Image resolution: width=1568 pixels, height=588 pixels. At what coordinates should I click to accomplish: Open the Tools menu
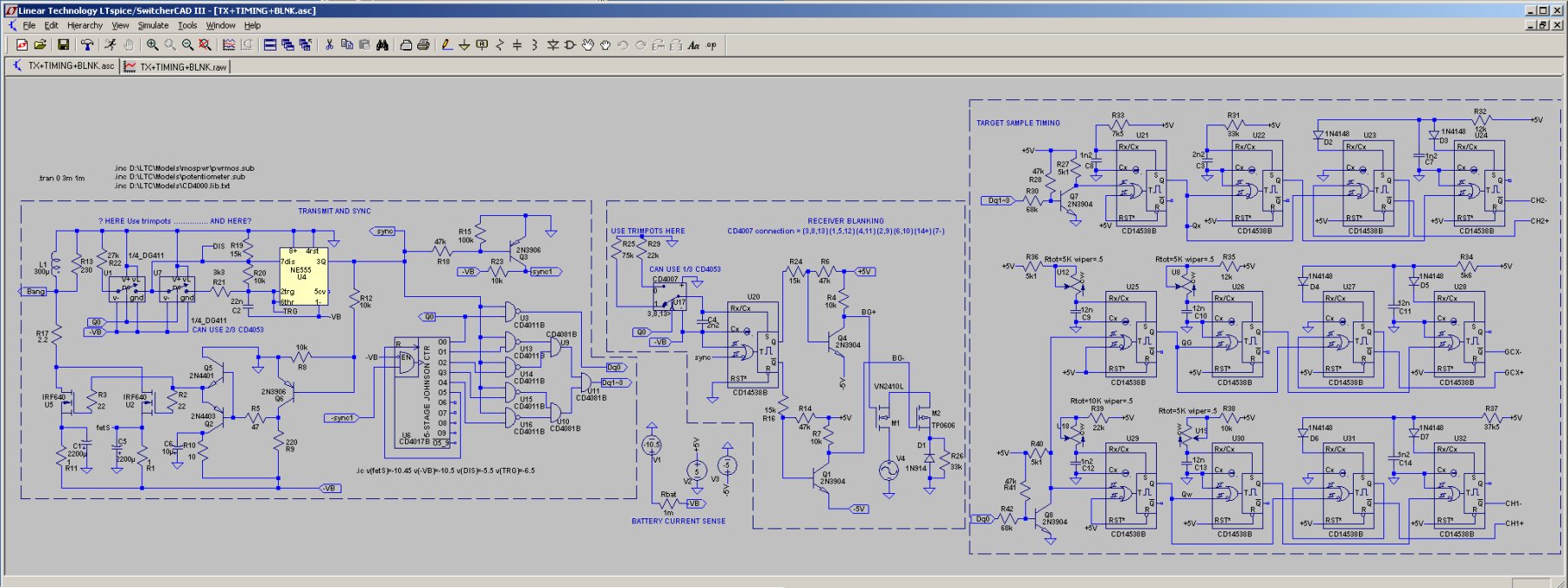coord(187,25)
